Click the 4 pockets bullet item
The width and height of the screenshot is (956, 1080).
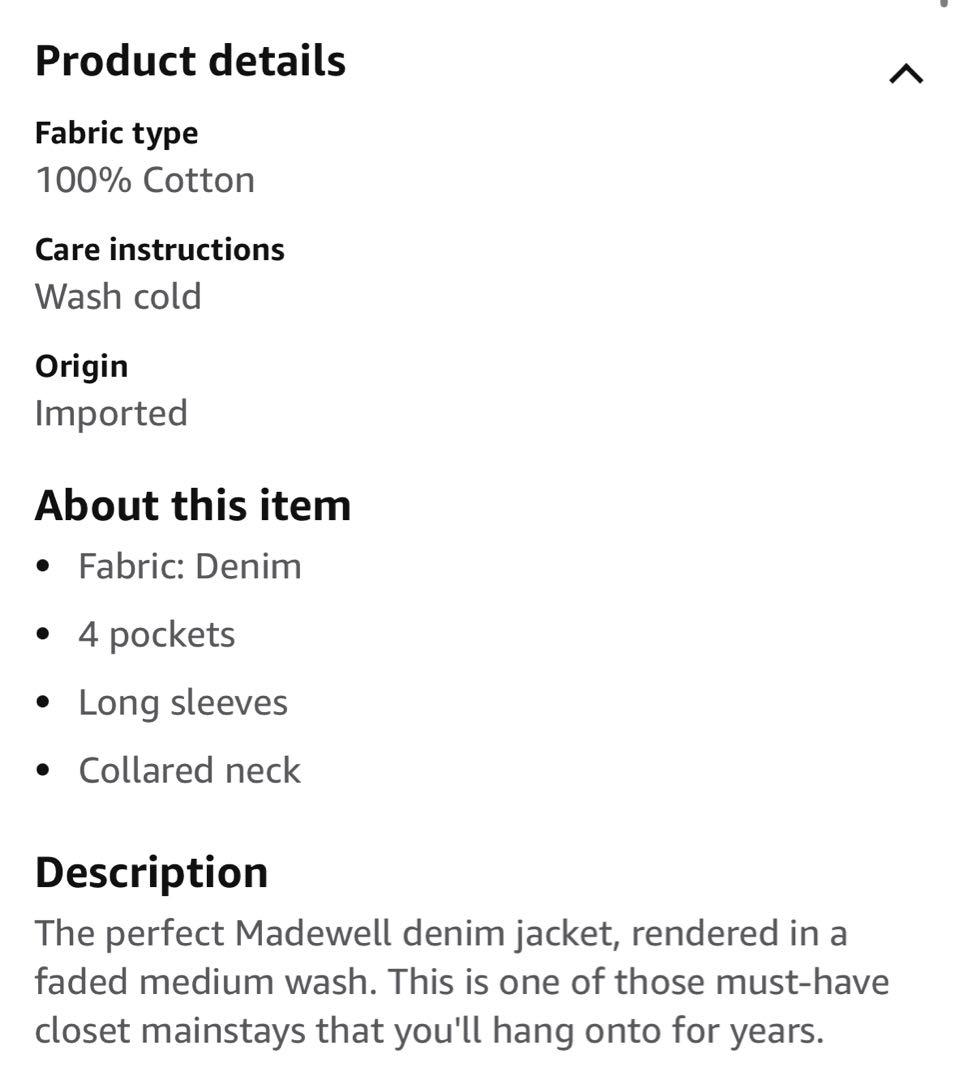(156, 635)
